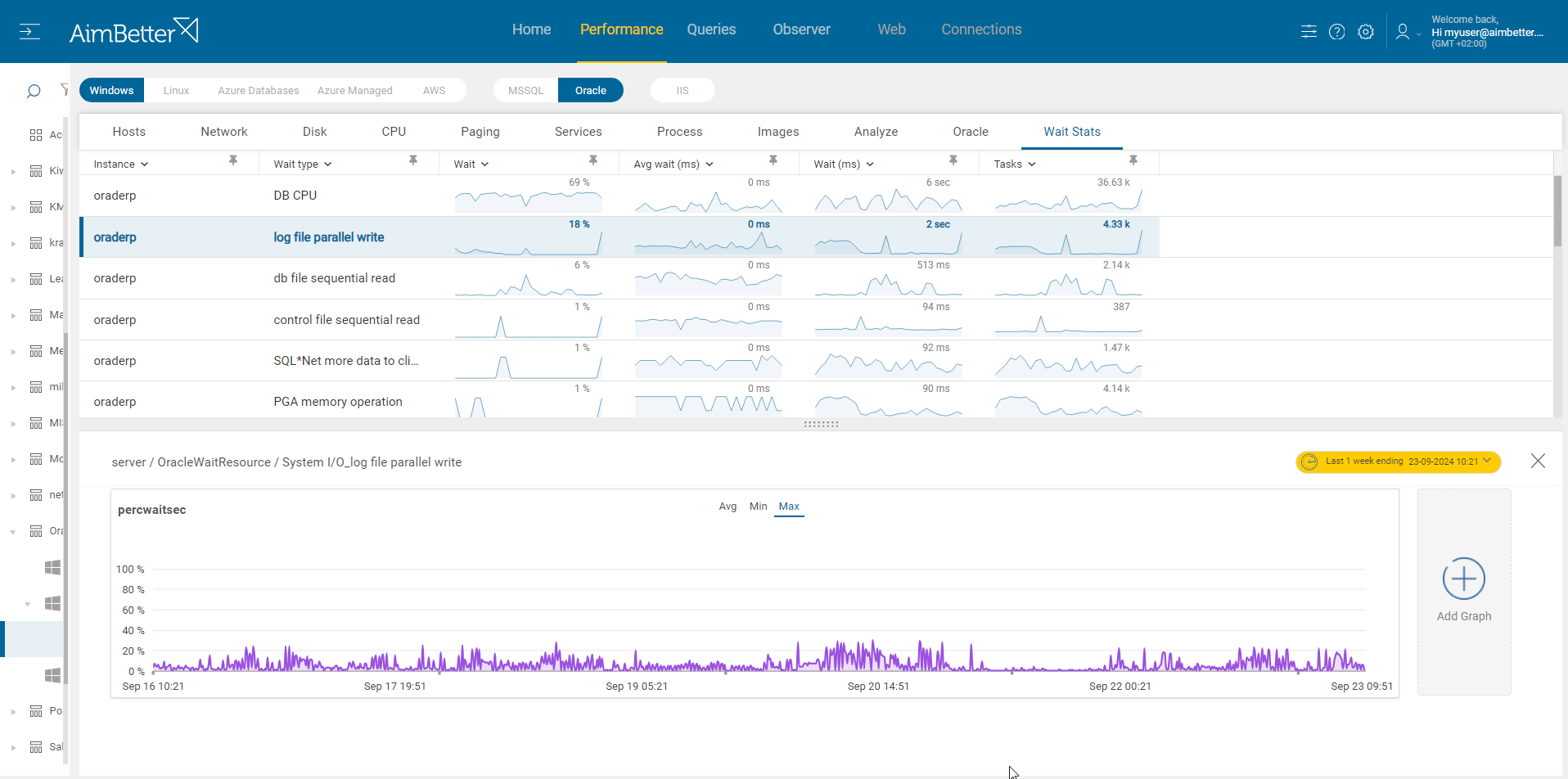Image resolution: width=1568 pixels, height=779 pixels.
Task: Click the search magnifier in sidebar
Action: click(34, 91)
